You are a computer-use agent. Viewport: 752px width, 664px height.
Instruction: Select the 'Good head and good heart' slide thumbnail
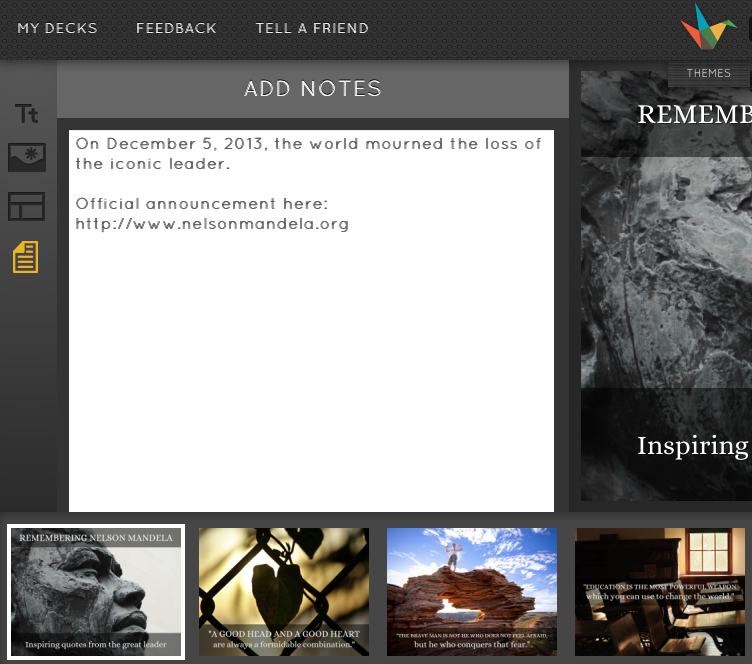pos(284,592)
